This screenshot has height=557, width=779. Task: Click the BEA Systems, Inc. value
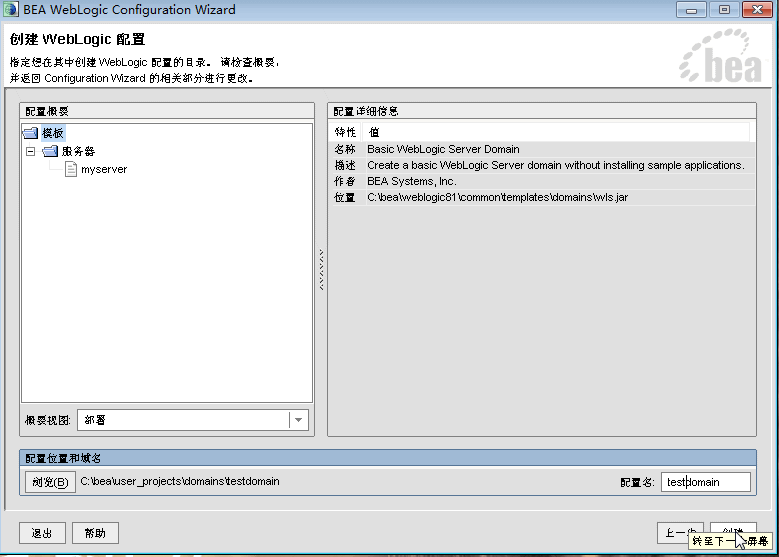click(x=412, y=181)
